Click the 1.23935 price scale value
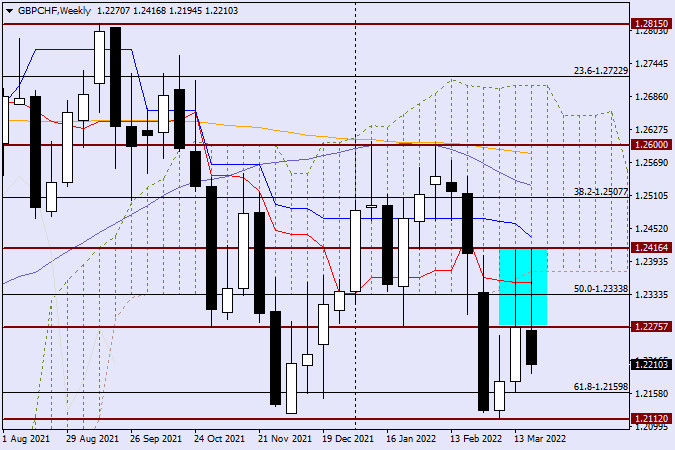 (x=652, y=261)
